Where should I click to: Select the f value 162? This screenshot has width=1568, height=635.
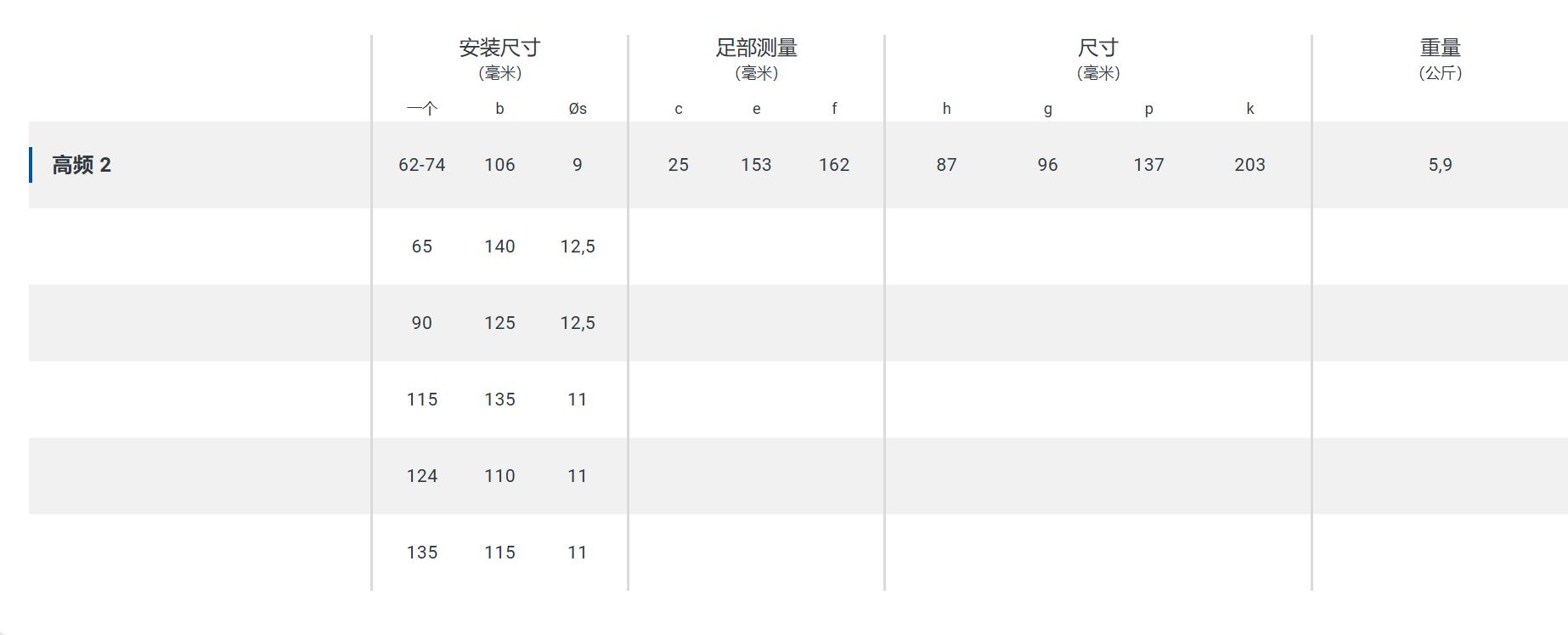834,165
